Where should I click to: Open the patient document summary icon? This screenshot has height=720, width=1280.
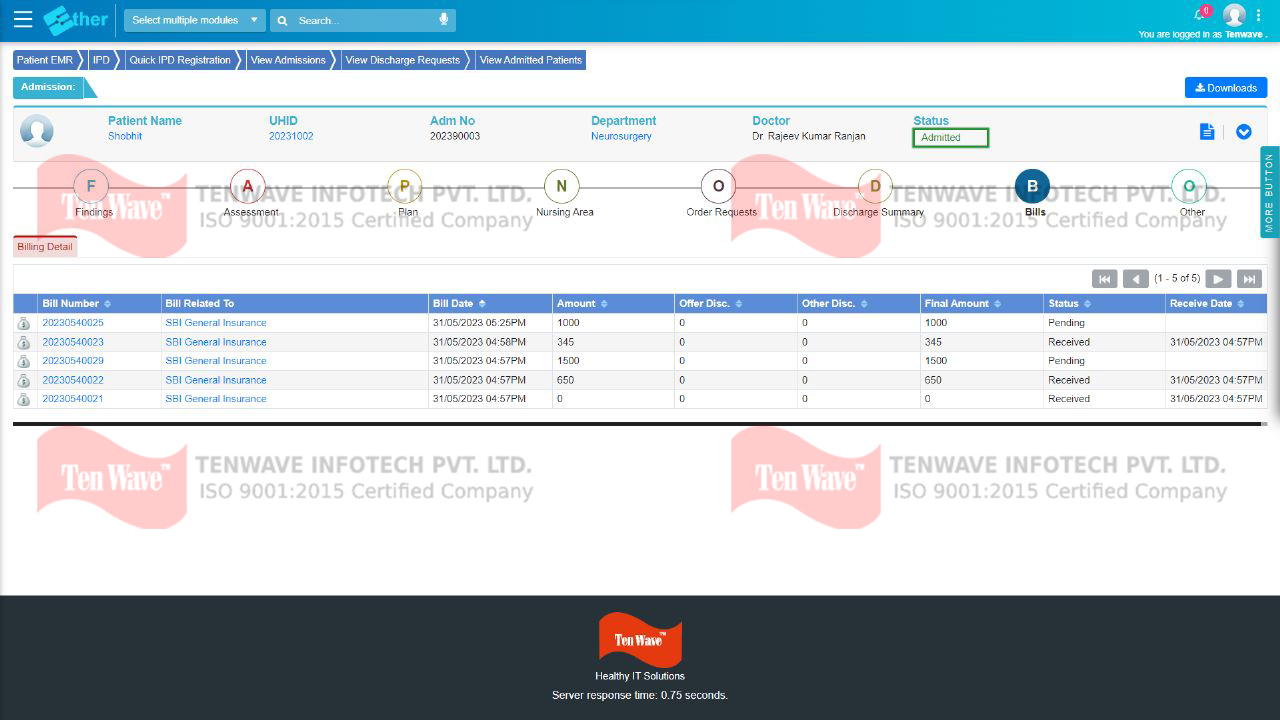(1207, 131)
